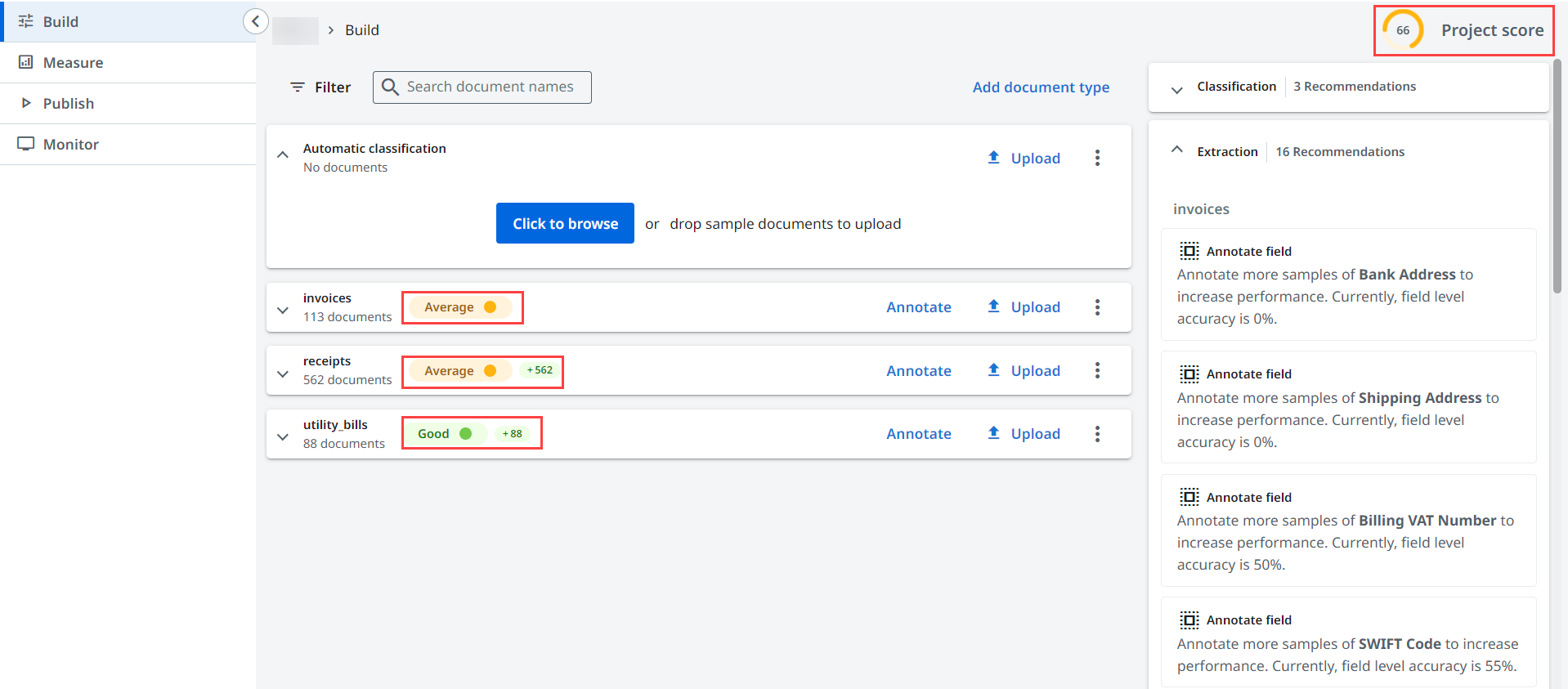Open the Automatic classification kebab menu
1568x689 pixels.
pos(1097,158)
